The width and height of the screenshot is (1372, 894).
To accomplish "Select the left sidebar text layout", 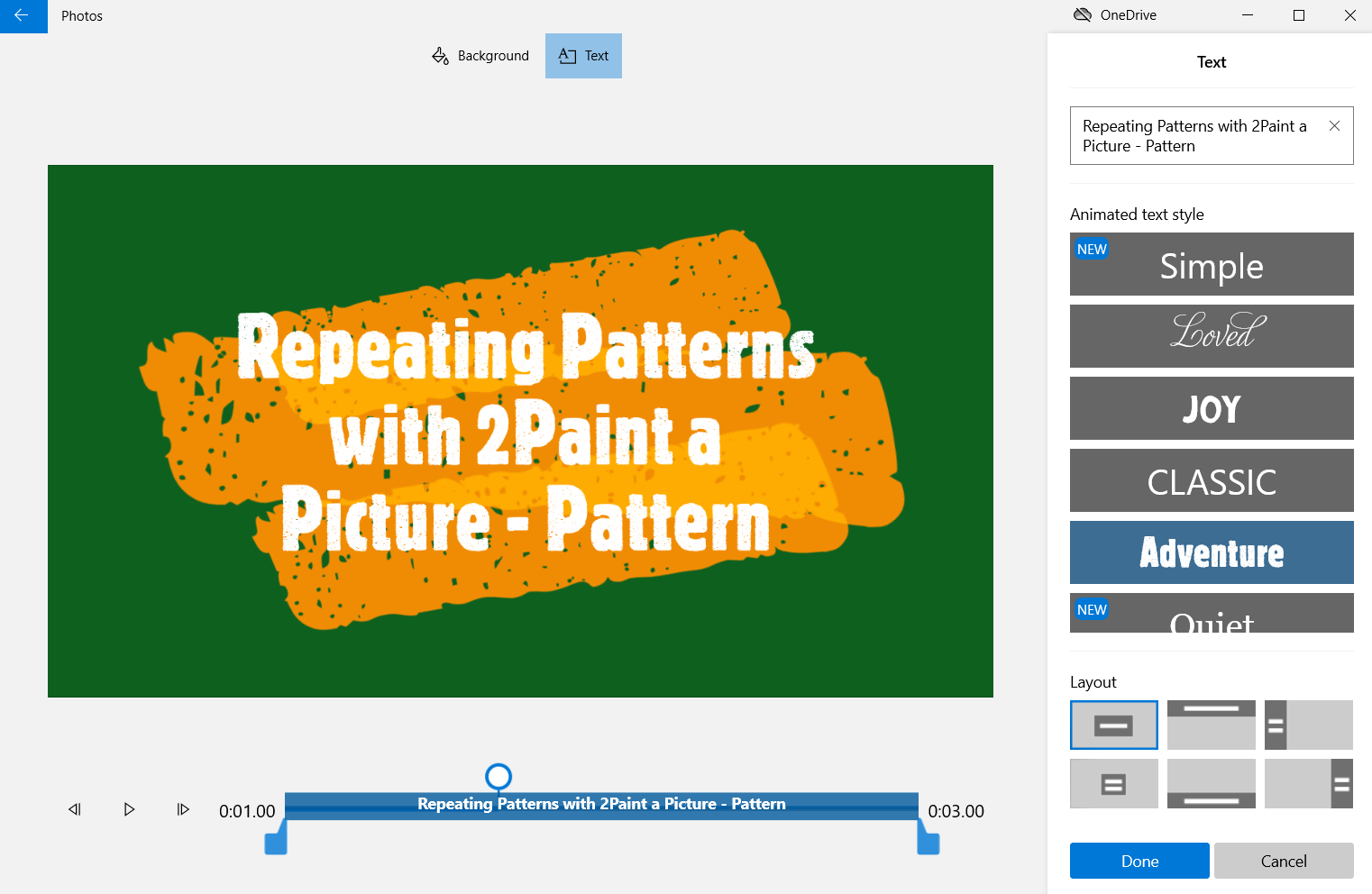I will point(1309,725).
